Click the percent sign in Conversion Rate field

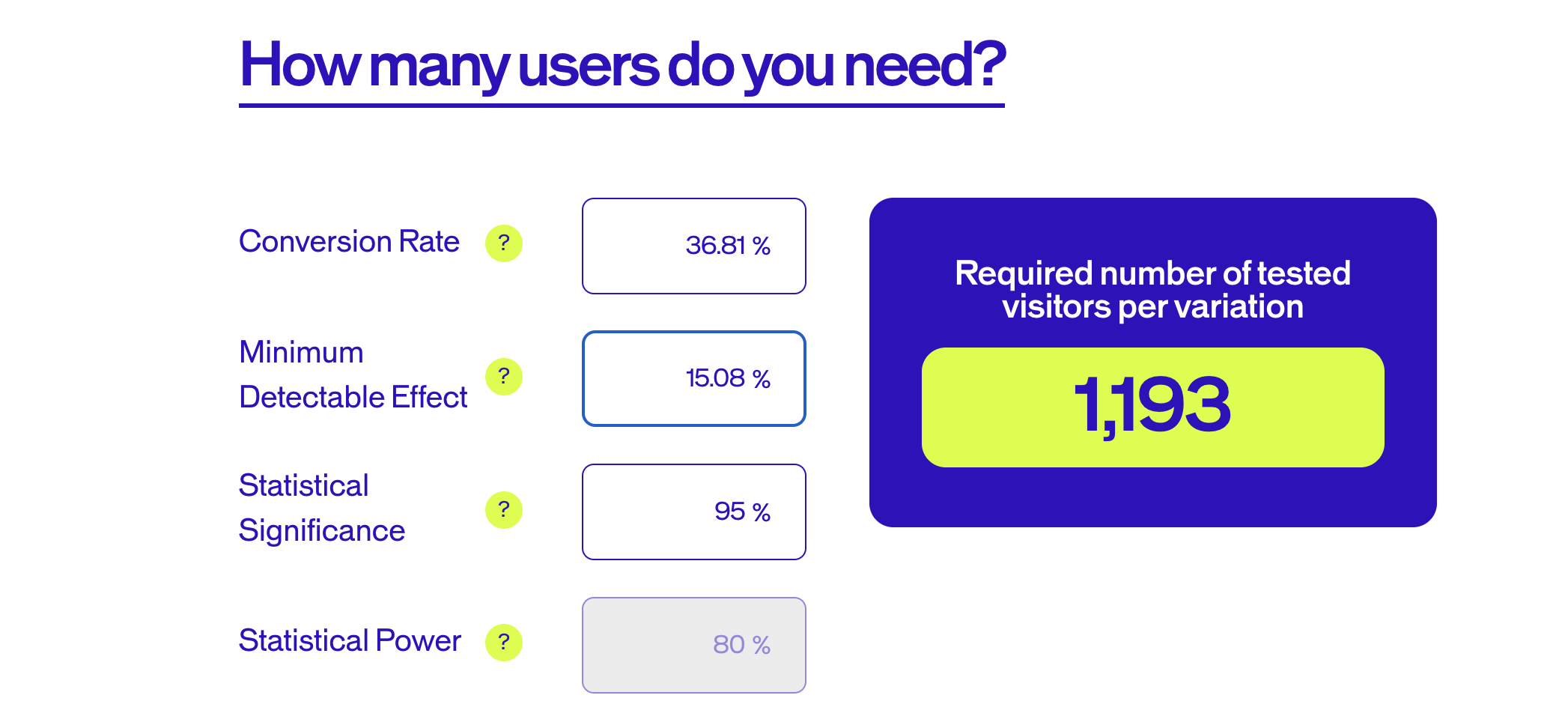point(762,246)
